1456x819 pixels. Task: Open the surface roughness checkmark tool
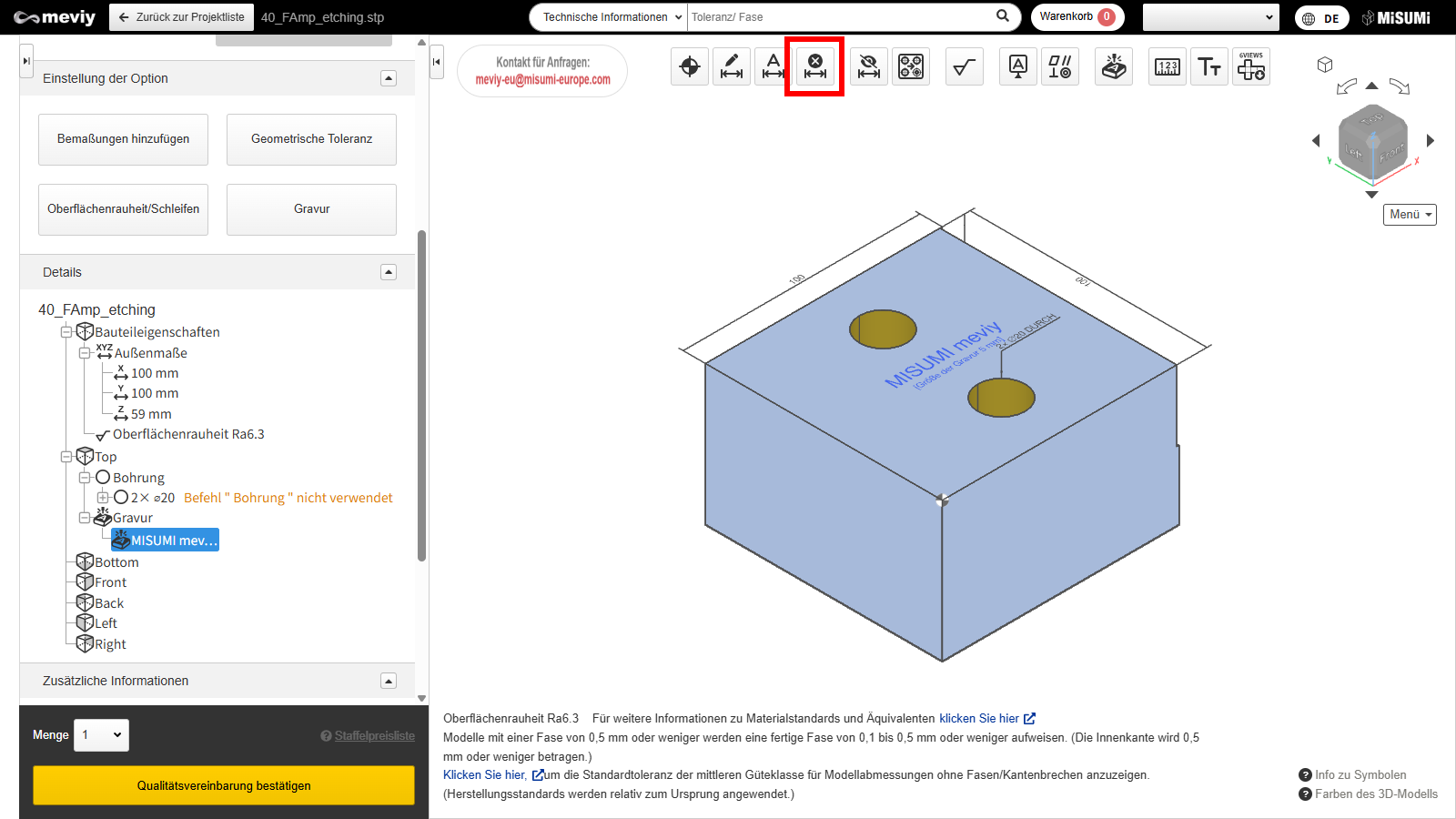pyautogui.click(x=964, y=66)
